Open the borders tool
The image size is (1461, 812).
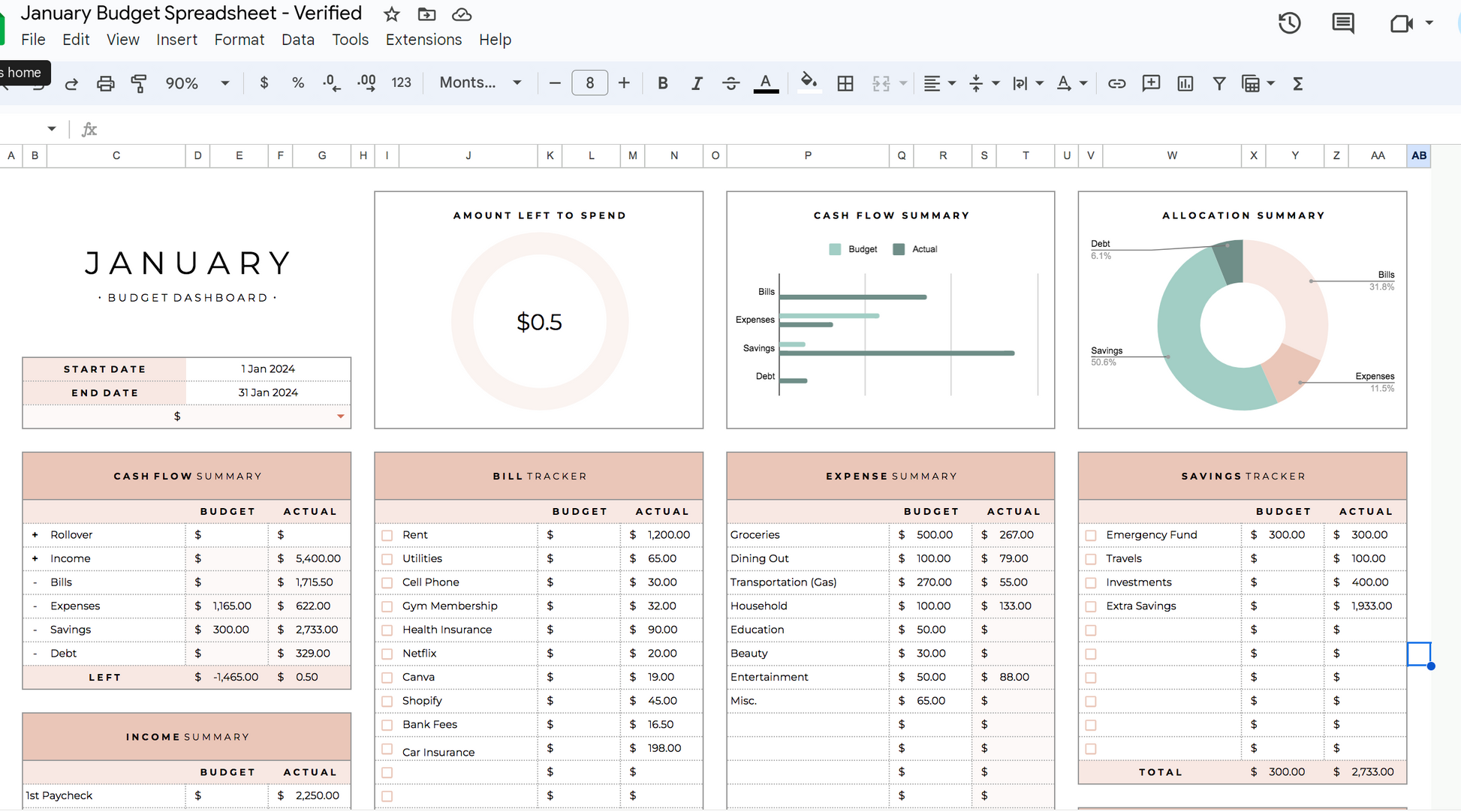coord(845,83)
